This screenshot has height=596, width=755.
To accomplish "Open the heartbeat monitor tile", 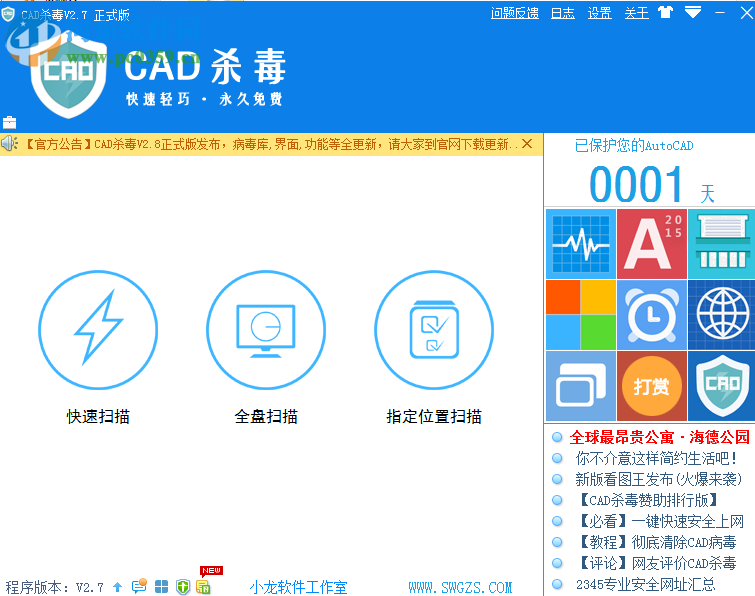I will point(581,244).
